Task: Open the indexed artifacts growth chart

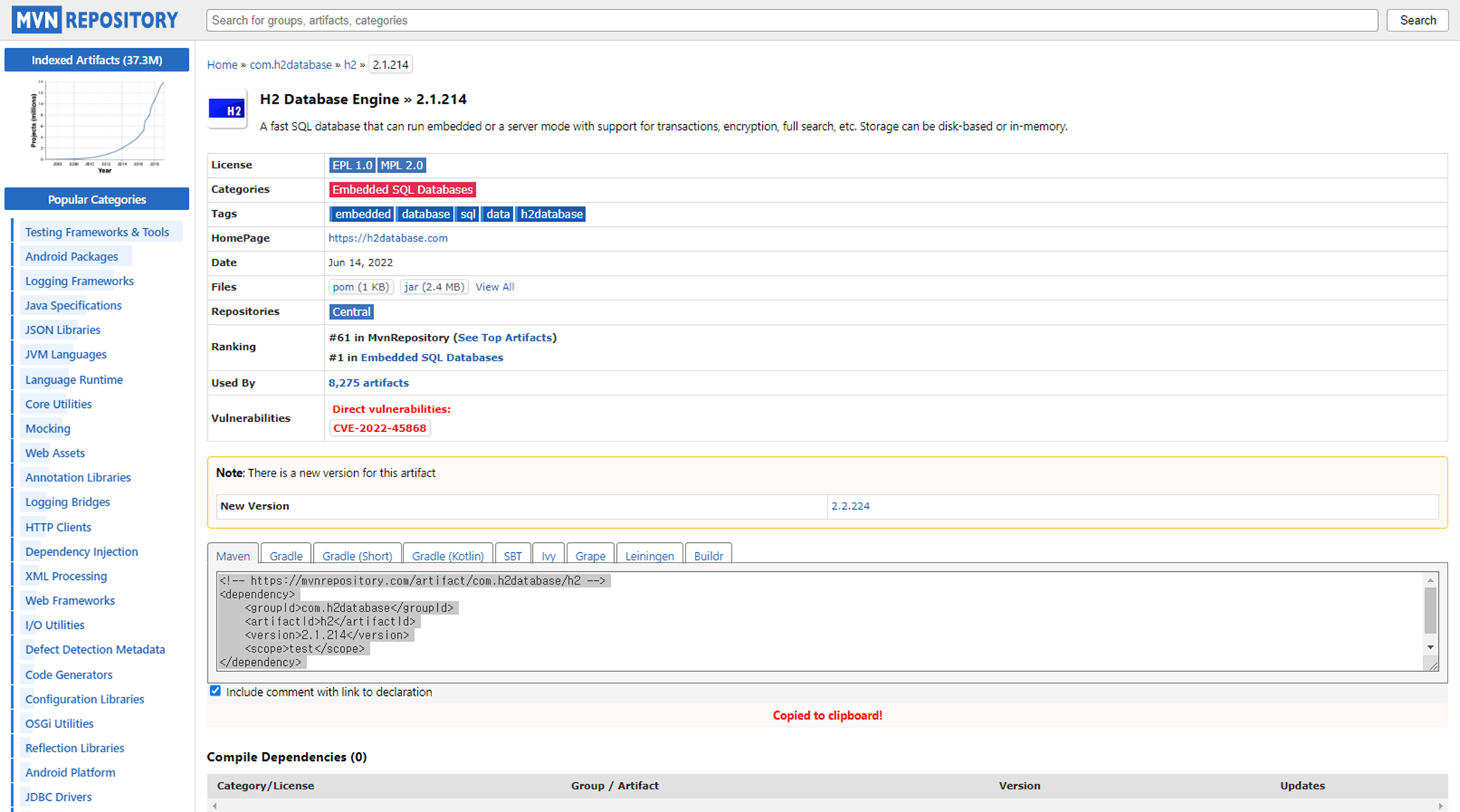Action: point(97,126)
